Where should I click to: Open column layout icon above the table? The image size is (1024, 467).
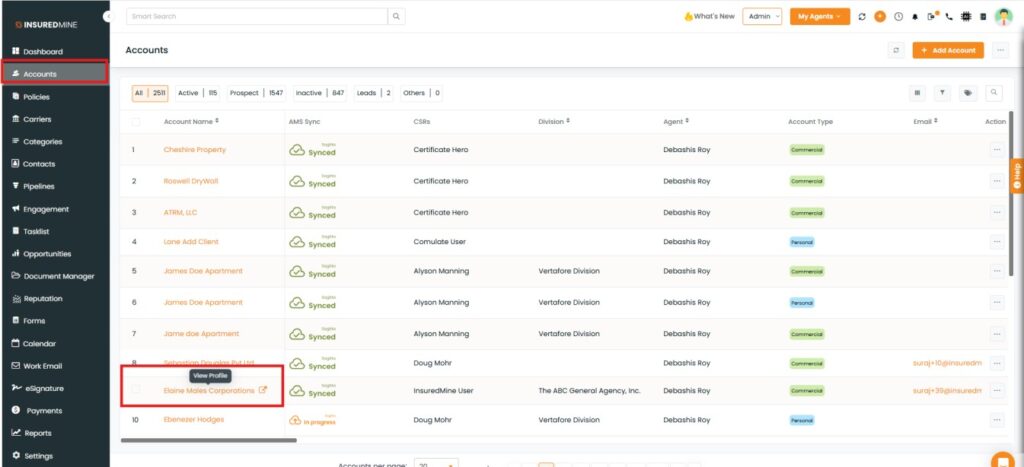coord(917,93)
